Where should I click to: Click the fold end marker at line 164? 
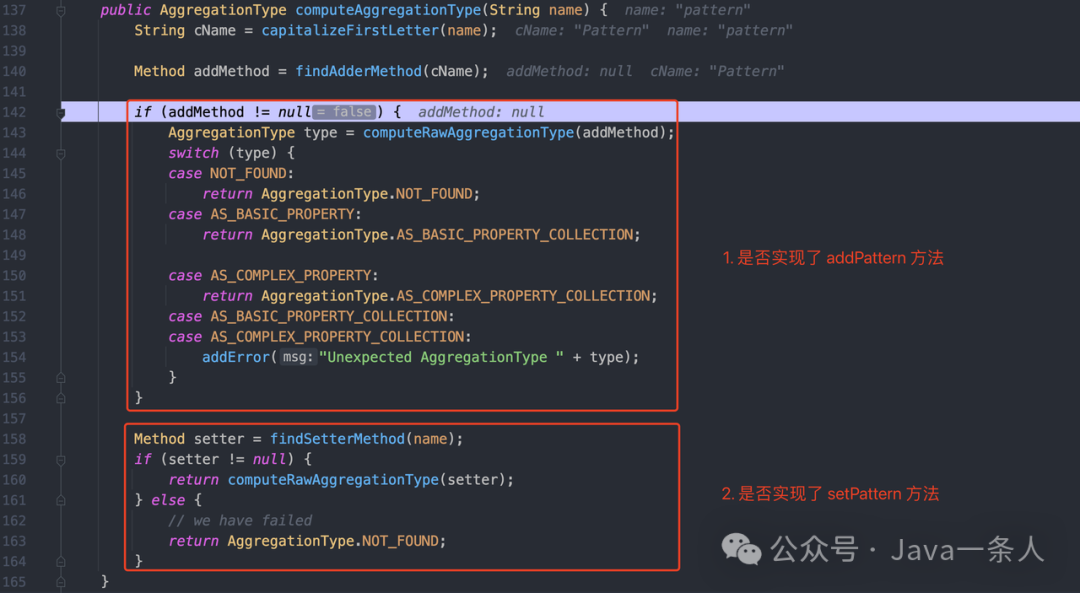coord(61,561)
